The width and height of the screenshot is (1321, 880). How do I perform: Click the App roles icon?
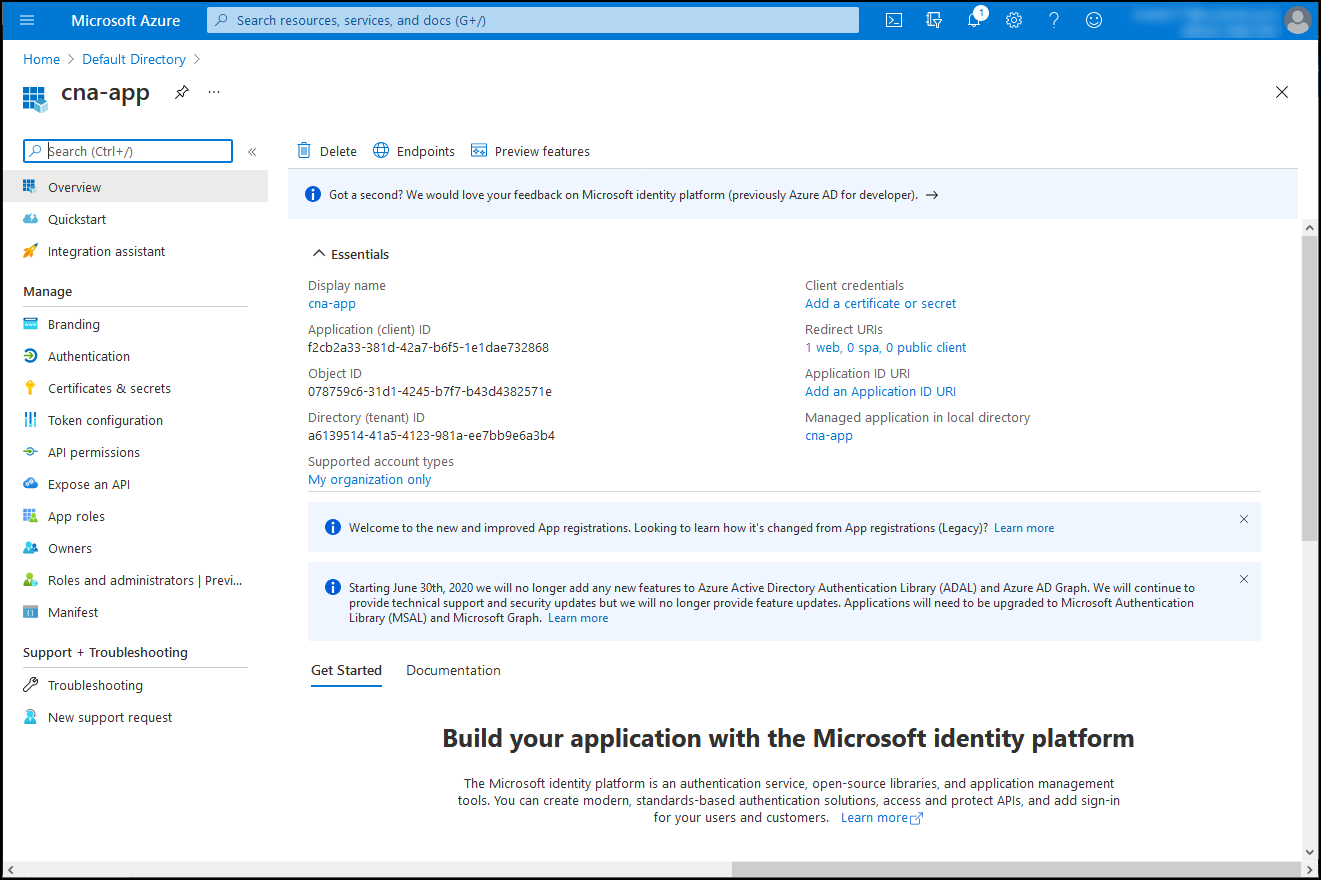click(30, 516)
